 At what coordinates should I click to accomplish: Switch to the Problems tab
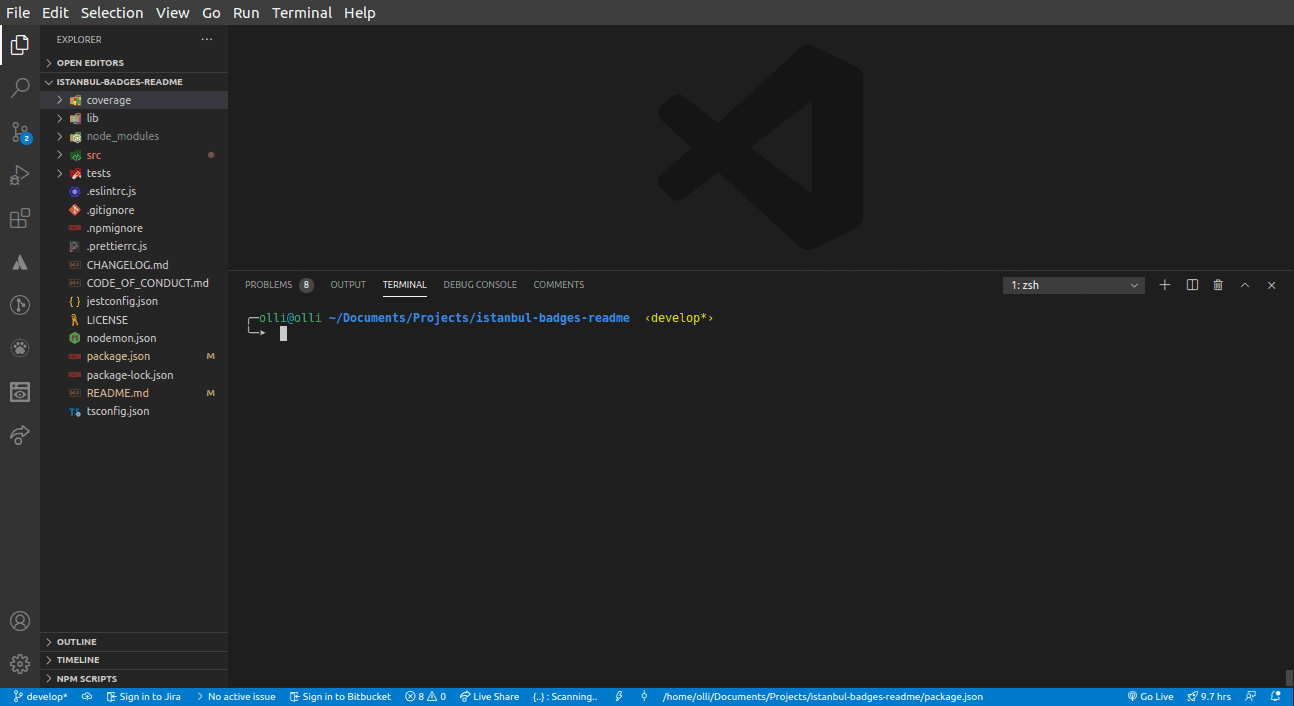coord(279,285)
